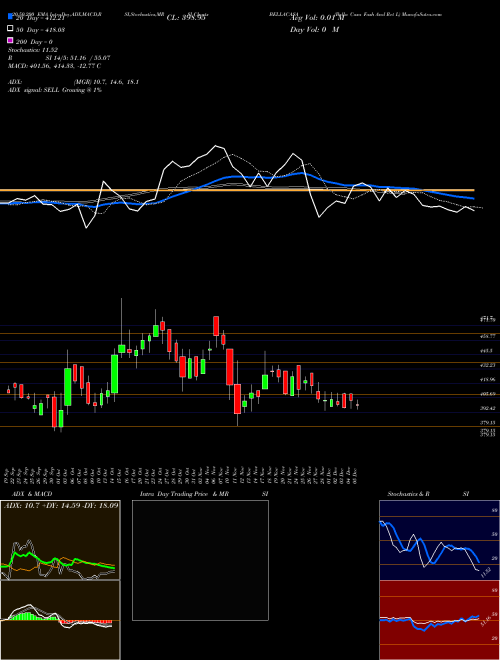500x660 pixels.
Task: Click the highest red candle near 06 Nov
Action: click(216, 327)
